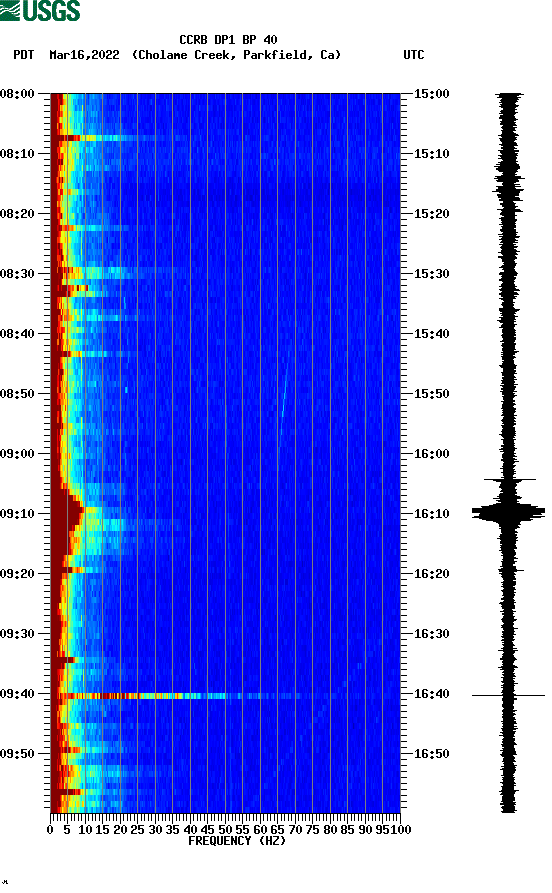Click the 'PDT' timezone label

23,55
